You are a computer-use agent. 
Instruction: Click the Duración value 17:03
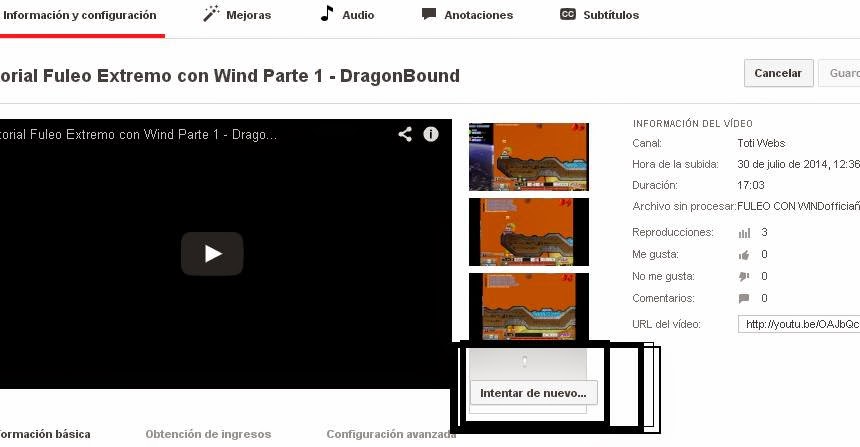pyautogui.click(x=751, y=185)
